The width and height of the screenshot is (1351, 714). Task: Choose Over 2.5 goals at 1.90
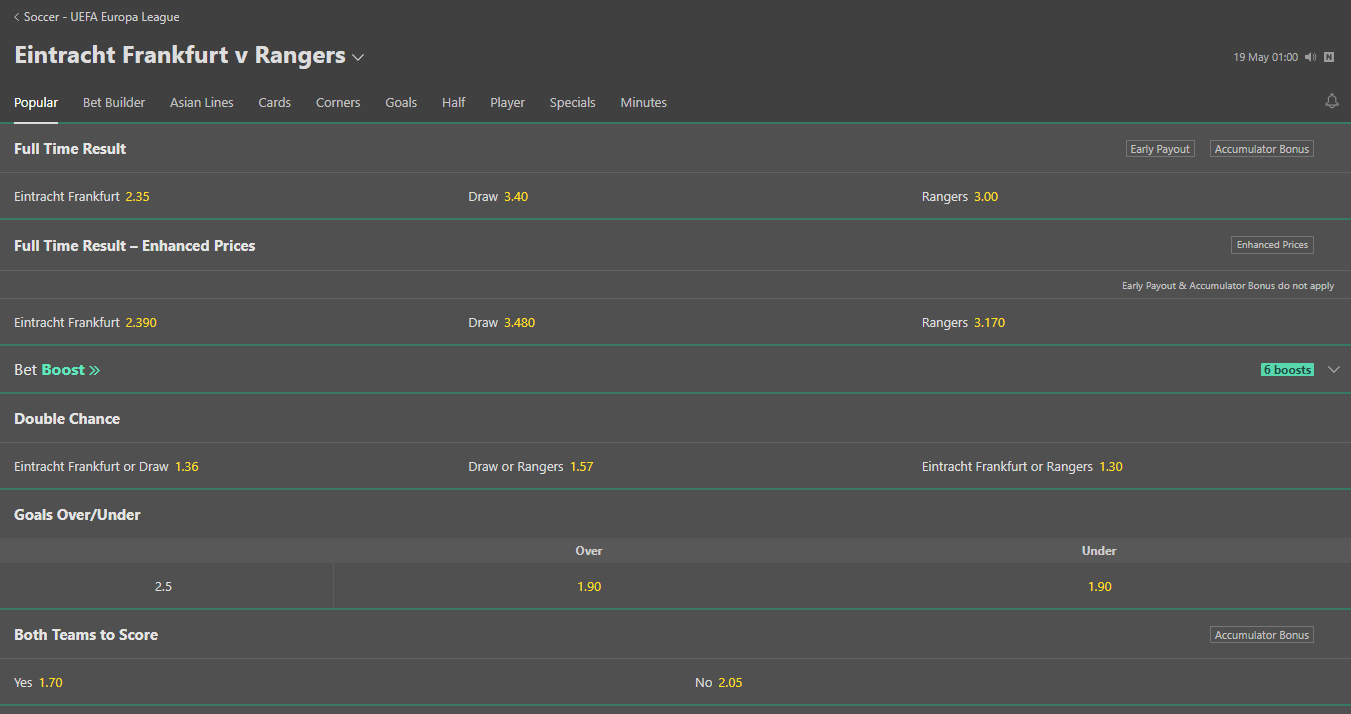[589, 587]
